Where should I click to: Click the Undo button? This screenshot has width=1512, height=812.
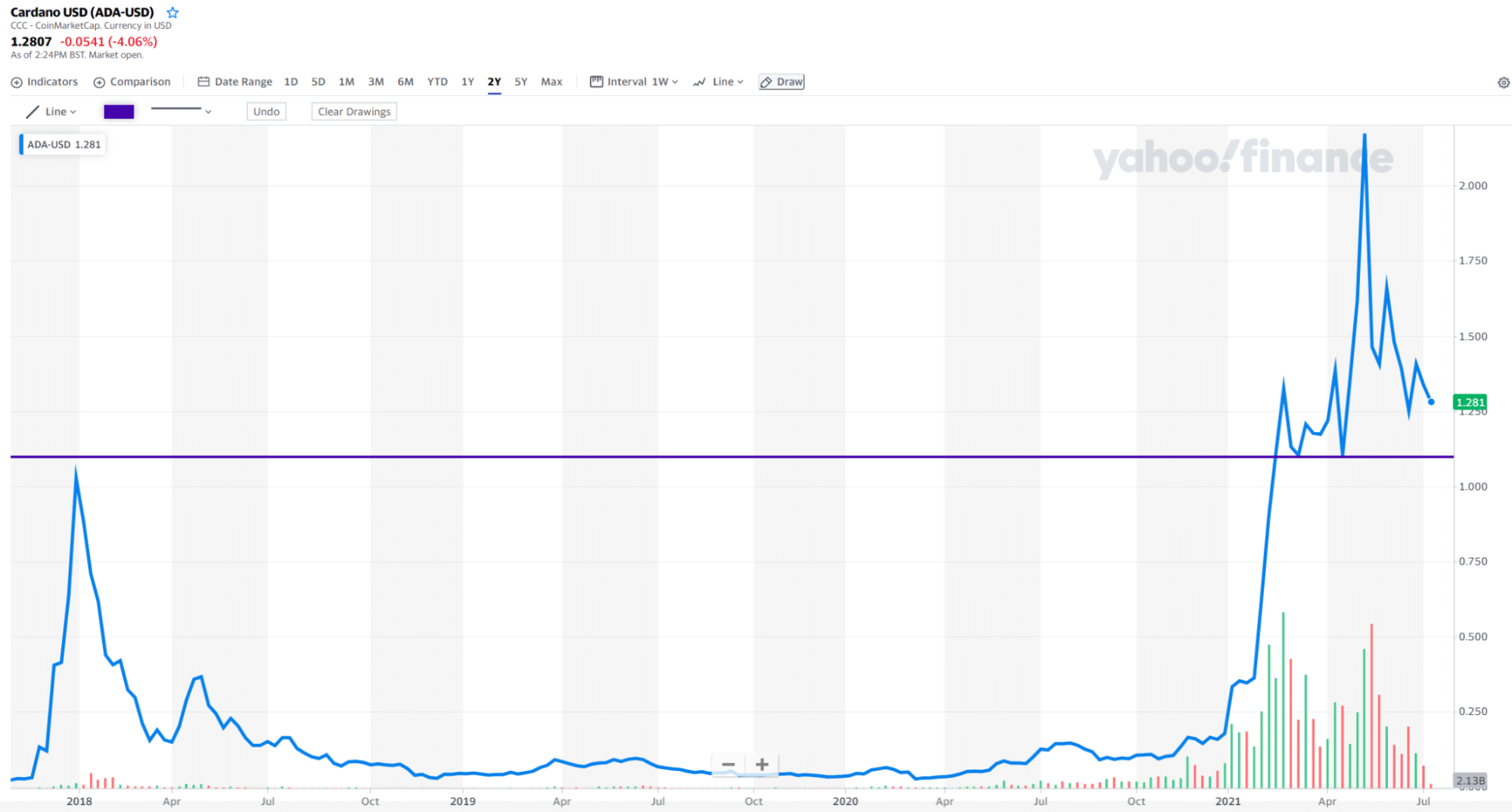coord(266,111)
